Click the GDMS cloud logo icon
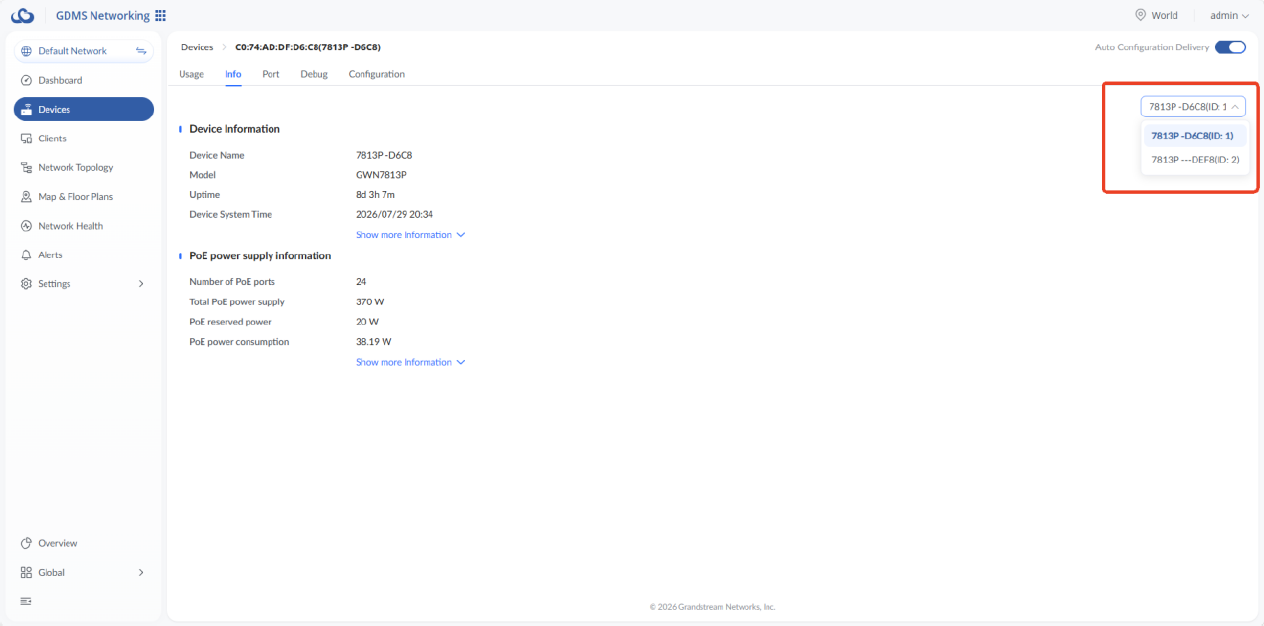This screenshot has width=1264, height=626. (x=23, y=15)
